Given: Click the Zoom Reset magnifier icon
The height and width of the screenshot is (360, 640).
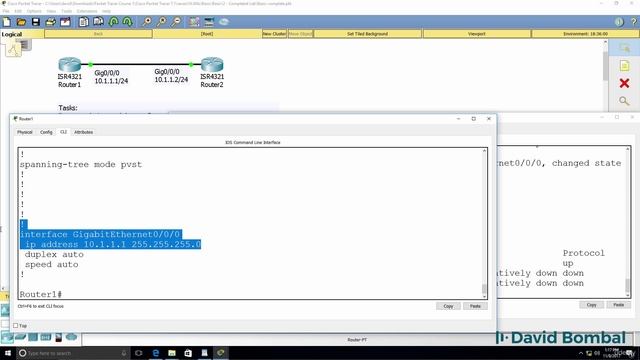Looking at the screenshot, I should [161, 22].
